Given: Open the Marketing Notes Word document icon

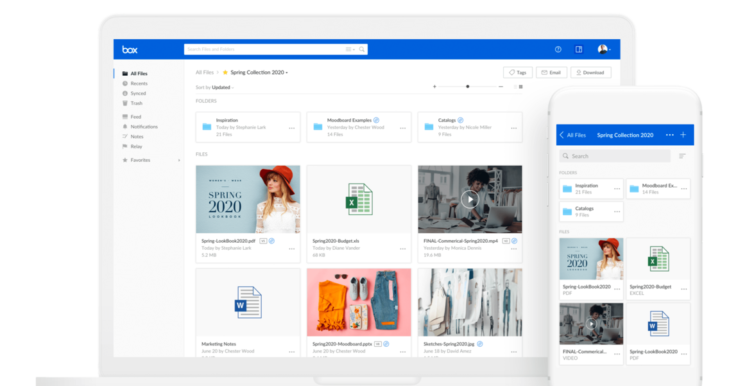Looking at the screenshot, I should pyautogui.click(x=248, y=303).
